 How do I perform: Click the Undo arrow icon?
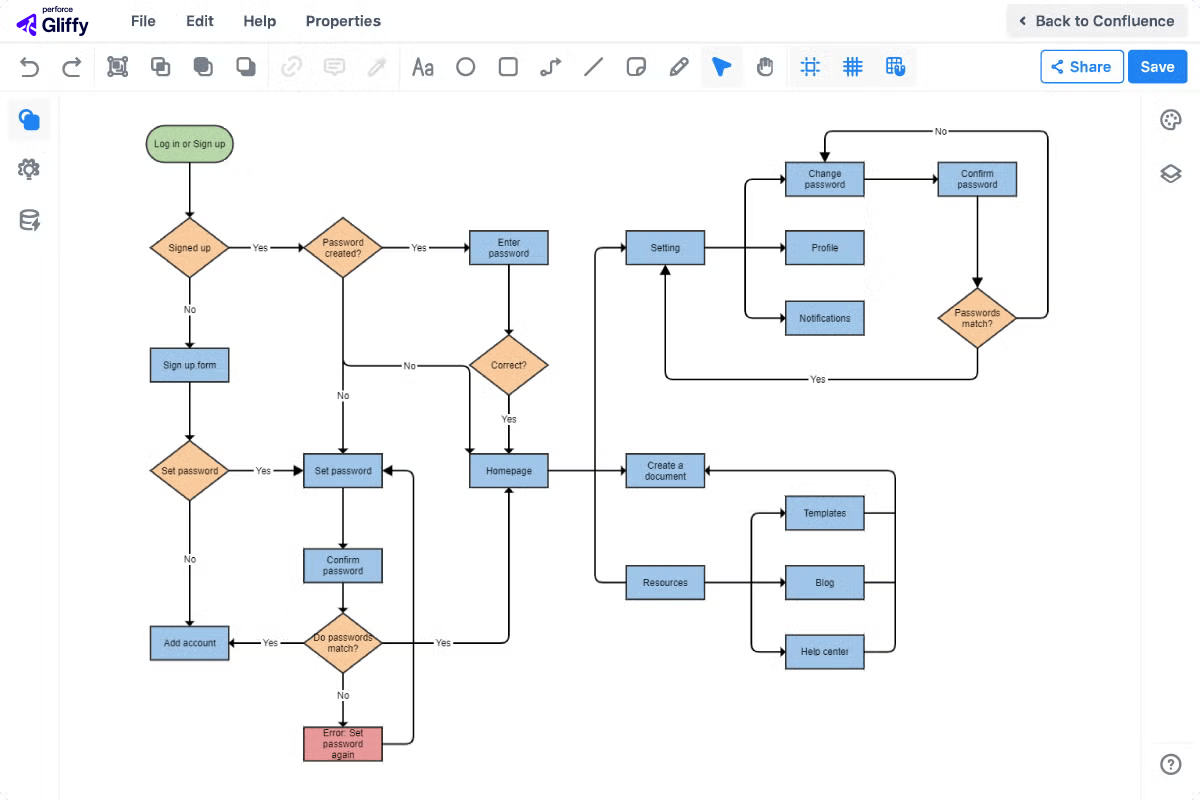[30, 67]
